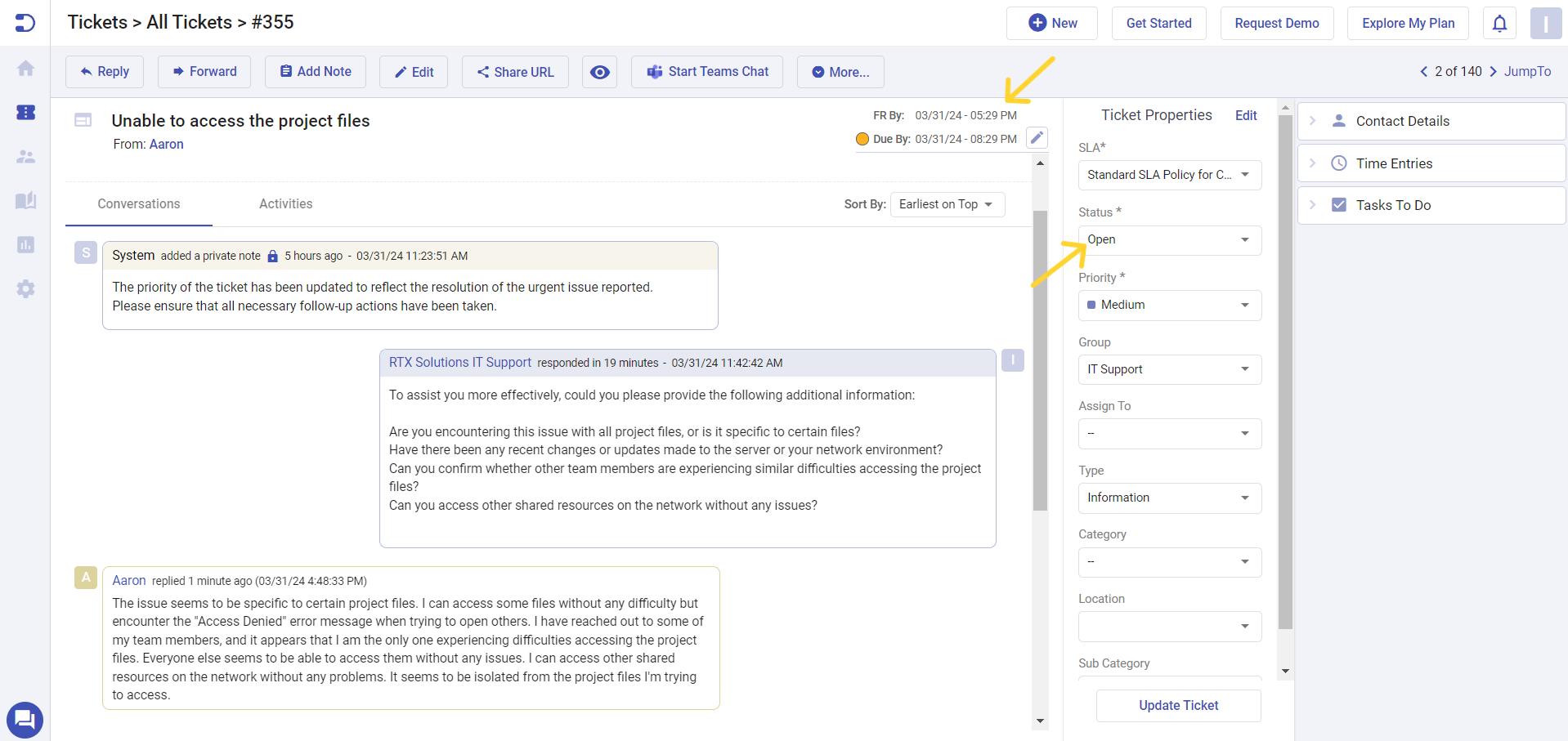Open the Home icon in sidebar
1568x741 pixels.
click(x=25, y=69)
